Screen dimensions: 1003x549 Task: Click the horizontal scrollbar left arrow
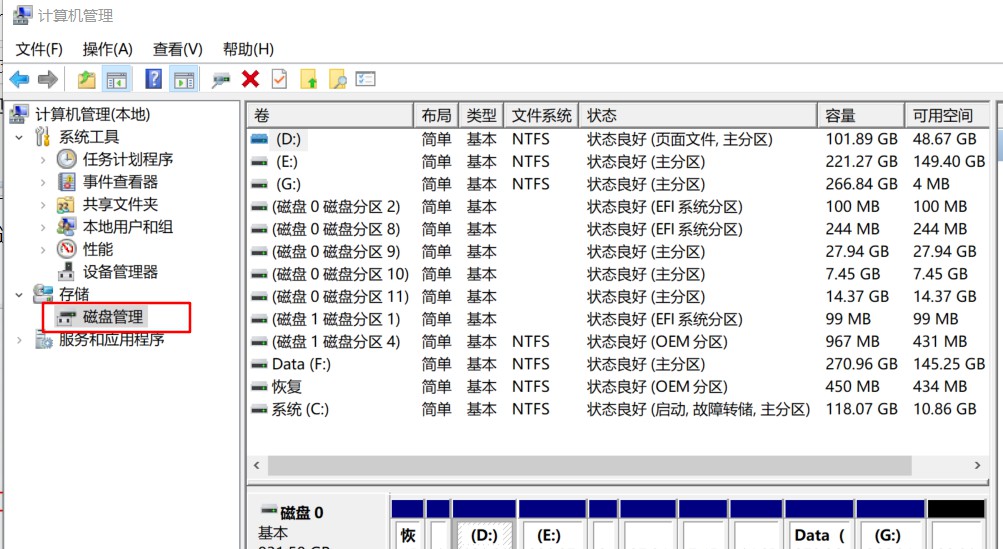coord(257,465)
